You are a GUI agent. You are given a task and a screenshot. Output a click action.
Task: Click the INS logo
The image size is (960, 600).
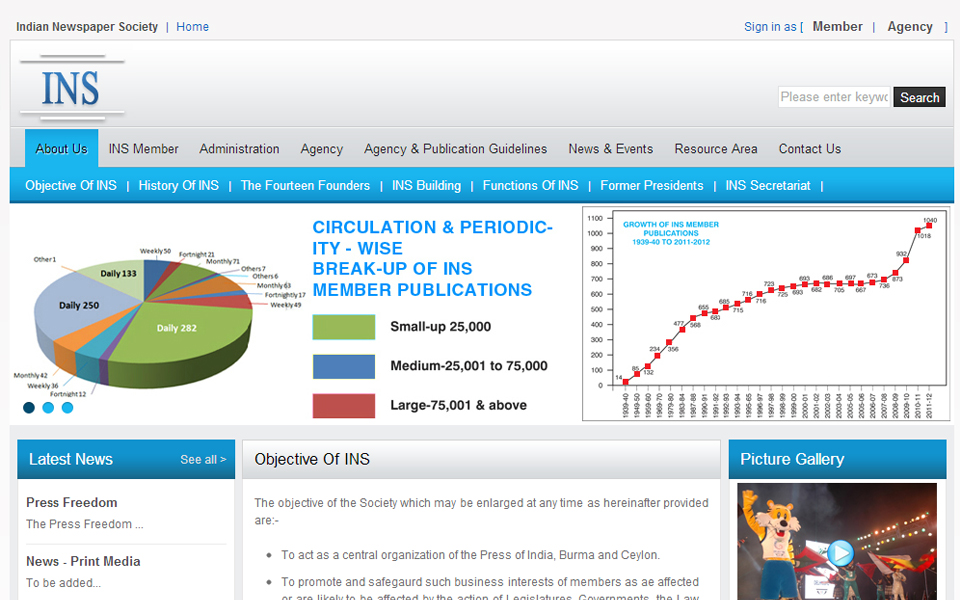click(71, 89)
